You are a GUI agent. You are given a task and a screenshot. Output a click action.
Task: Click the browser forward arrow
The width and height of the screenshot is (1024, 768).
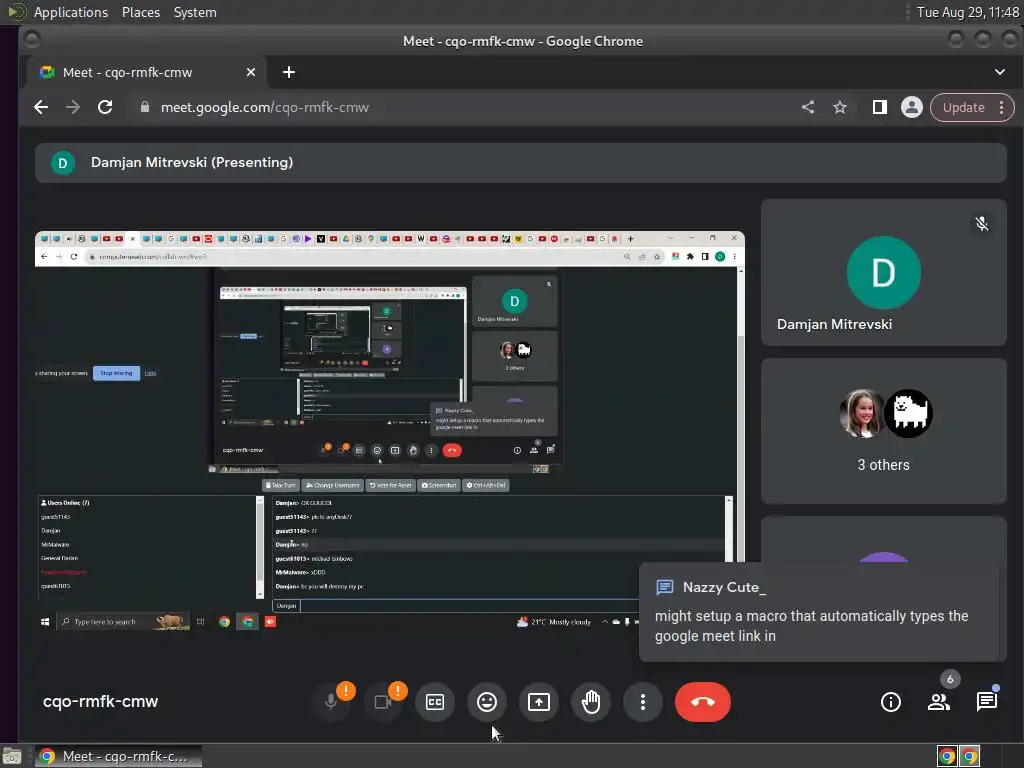[73, 107]
